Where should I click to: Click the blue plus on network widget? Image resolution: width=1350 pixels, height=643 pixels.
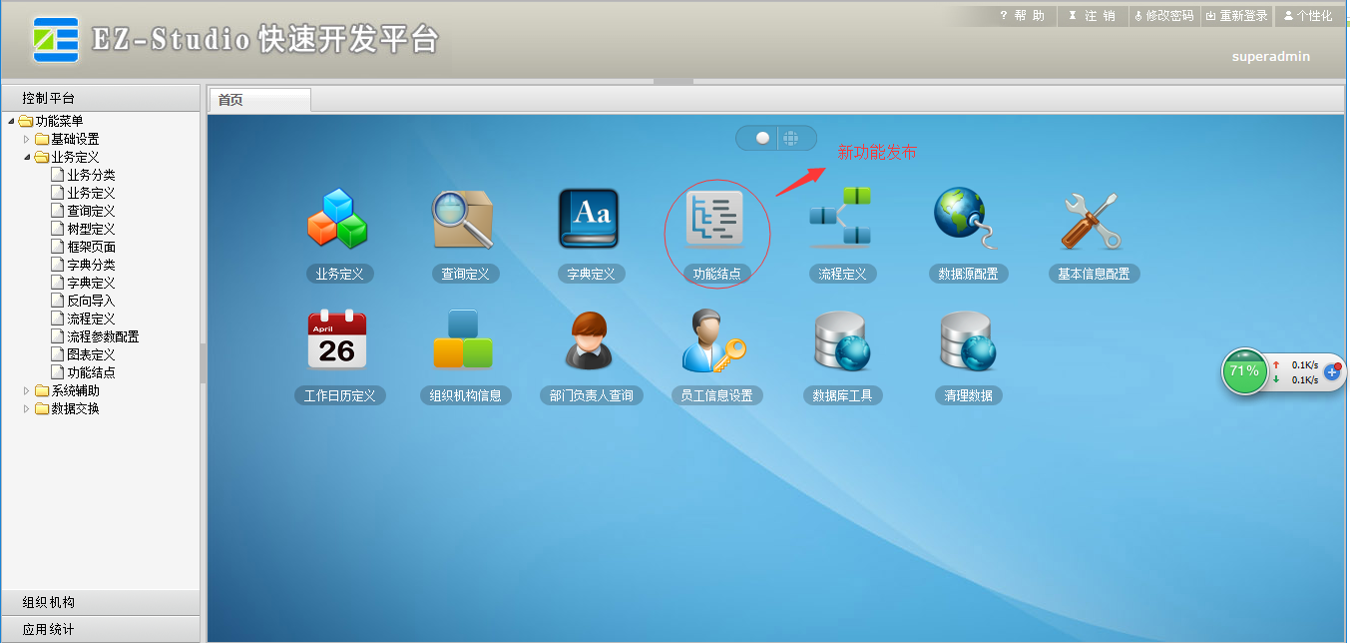[x=1332, y=371]
